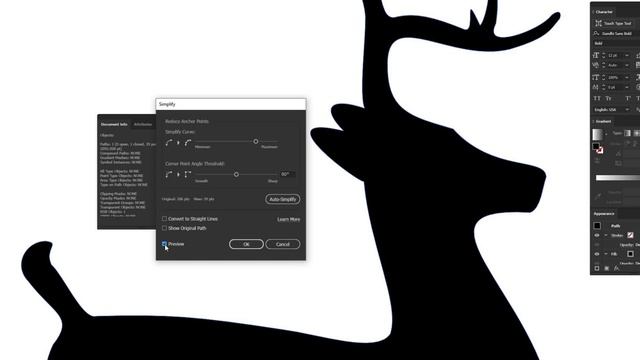The height and width of the screenshot is (360, 640).
Task: Click the vertical scale icon
Action: (596, 77)
